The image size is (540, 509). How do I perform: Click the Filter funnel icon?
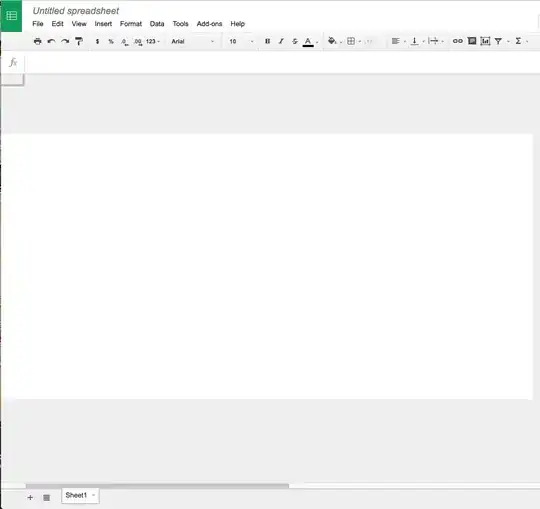pos(498,41)
